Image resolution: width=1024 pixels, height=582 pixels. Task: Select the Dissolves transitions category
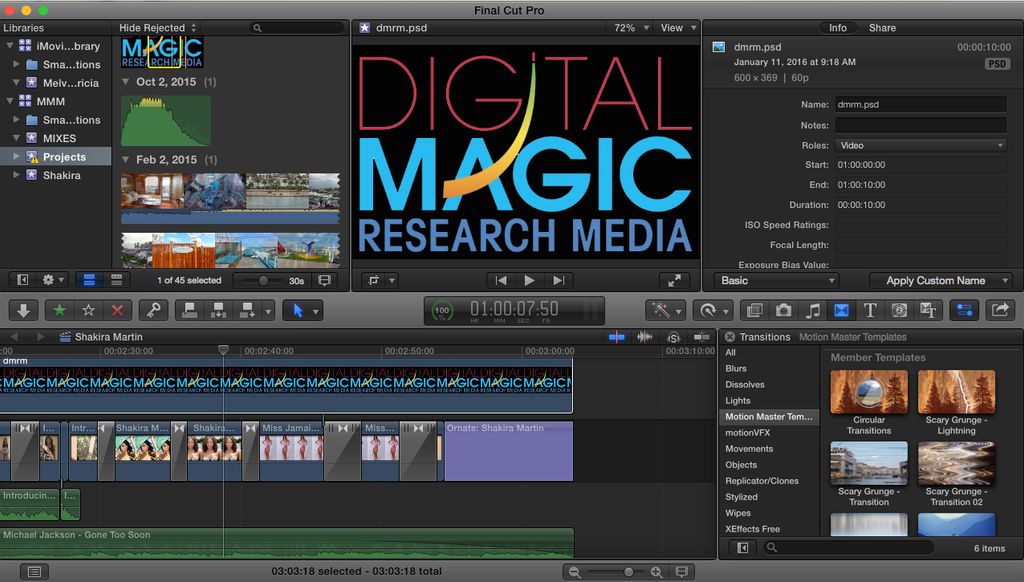pos(744,385)
